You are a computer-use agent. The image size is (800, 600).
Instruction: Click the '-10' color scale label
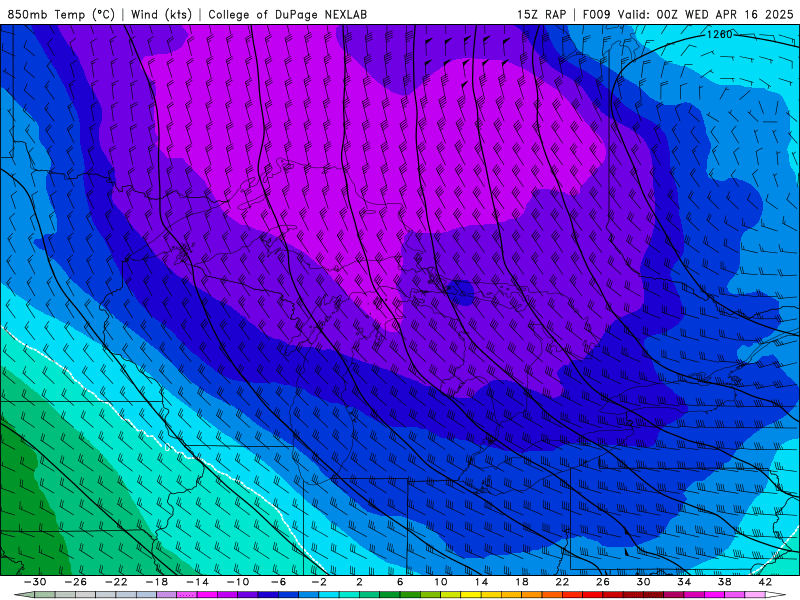click(238, 582)
